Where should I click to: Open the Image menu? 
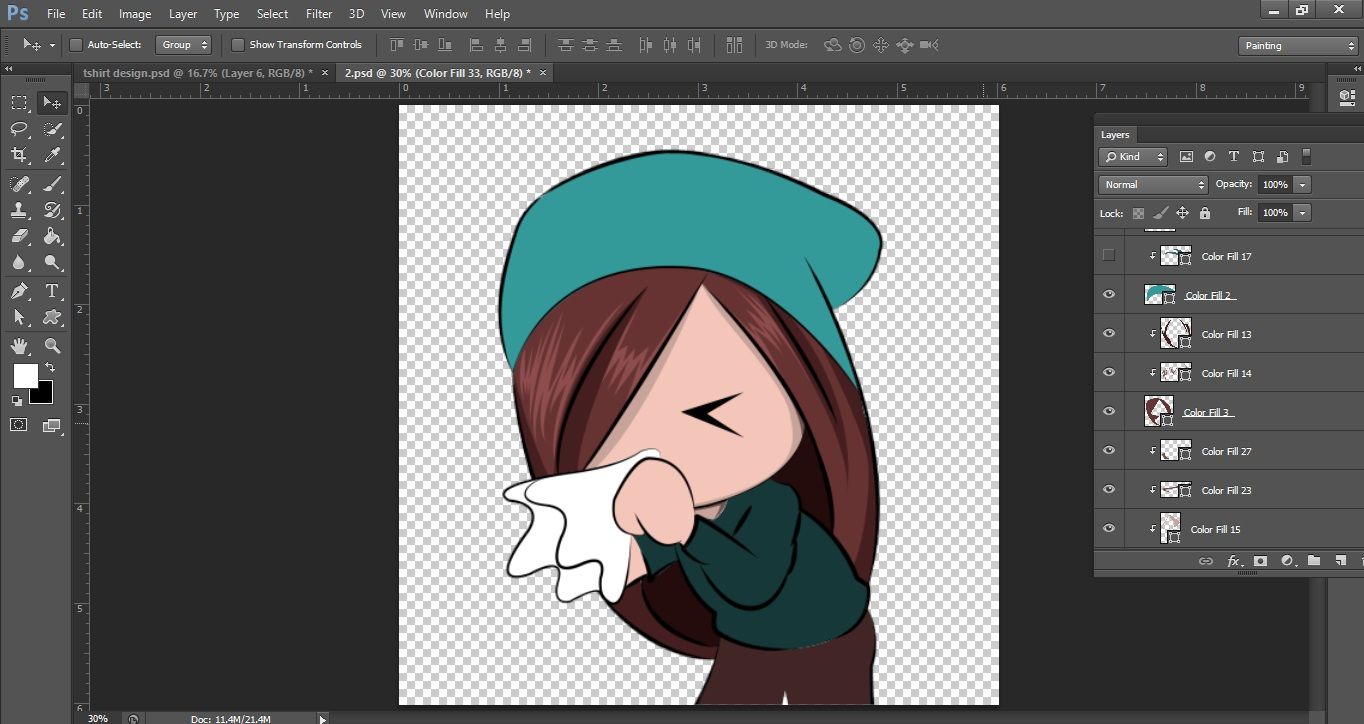135,14
